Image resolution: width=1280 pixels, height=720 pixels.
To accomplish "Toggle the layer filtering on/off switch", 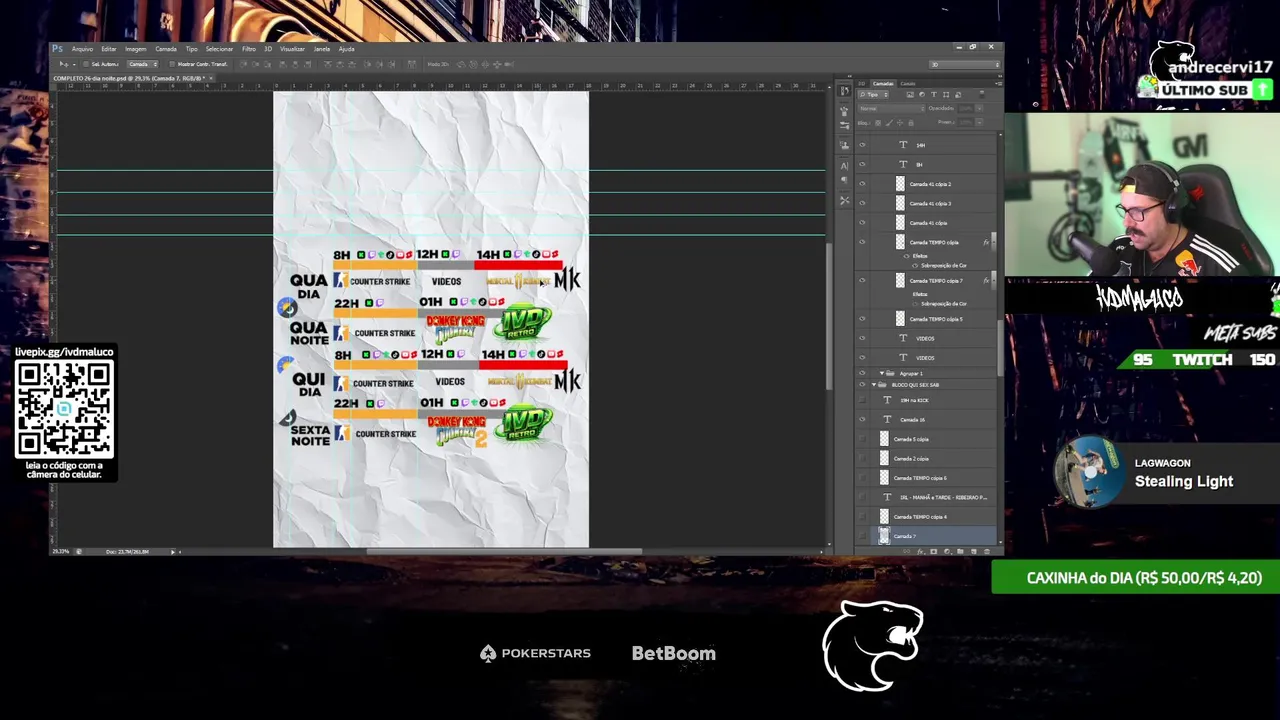I will tap(982, 94).
